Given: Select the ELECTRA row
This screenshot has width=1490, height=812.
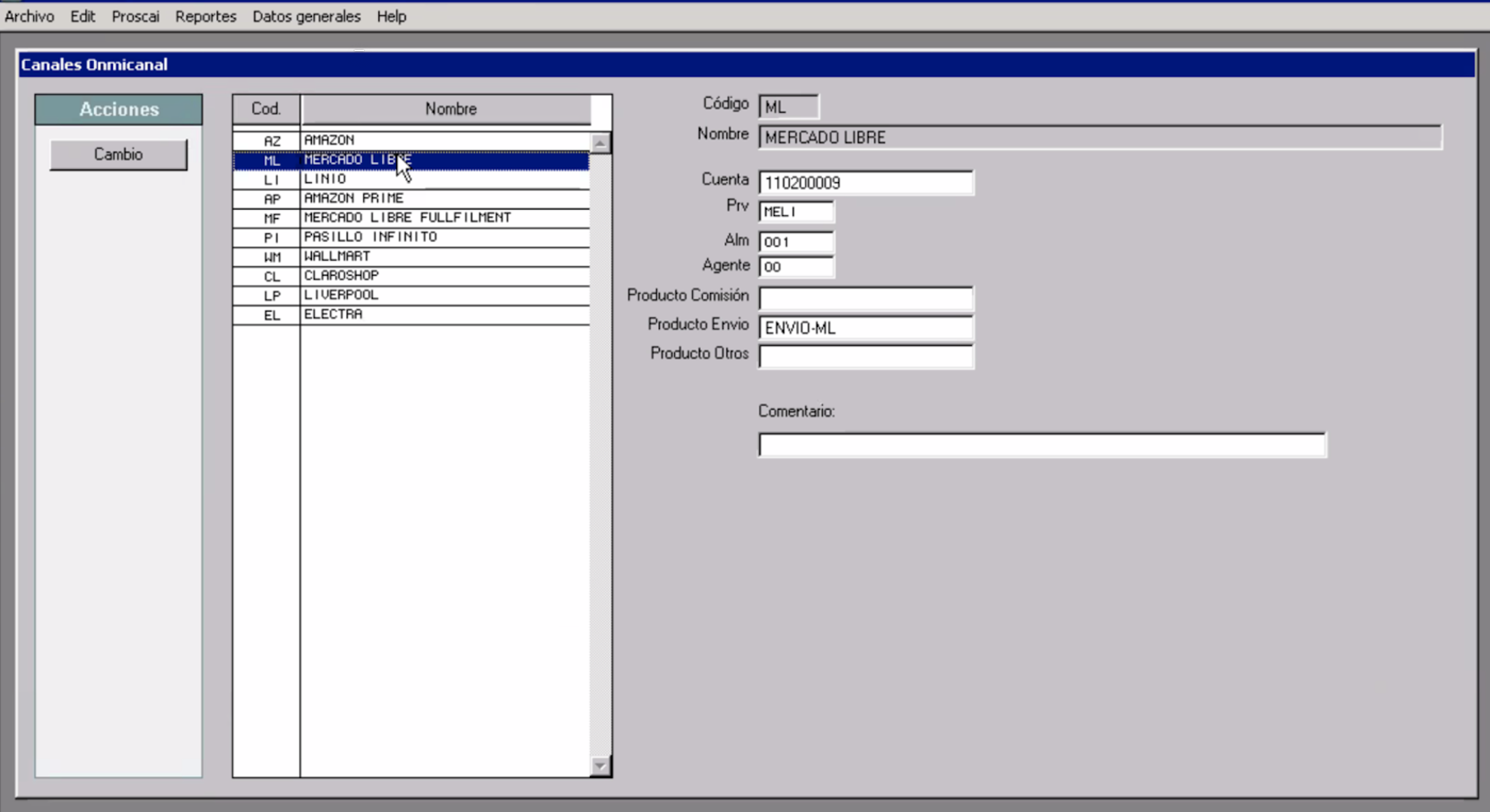Looking at the screenshot, I should click(411, 315).
